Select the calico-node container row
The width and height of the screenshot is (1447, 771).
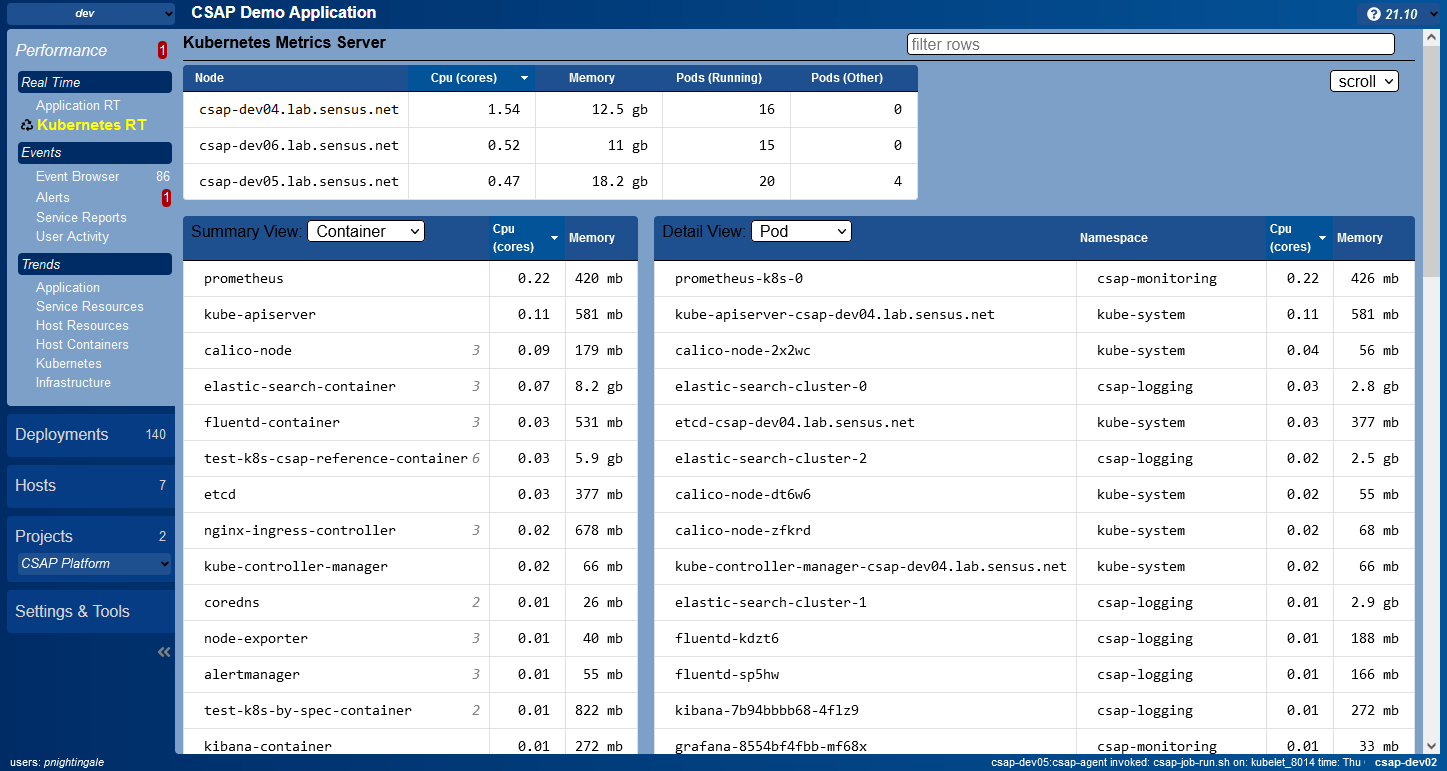point(410,351)
